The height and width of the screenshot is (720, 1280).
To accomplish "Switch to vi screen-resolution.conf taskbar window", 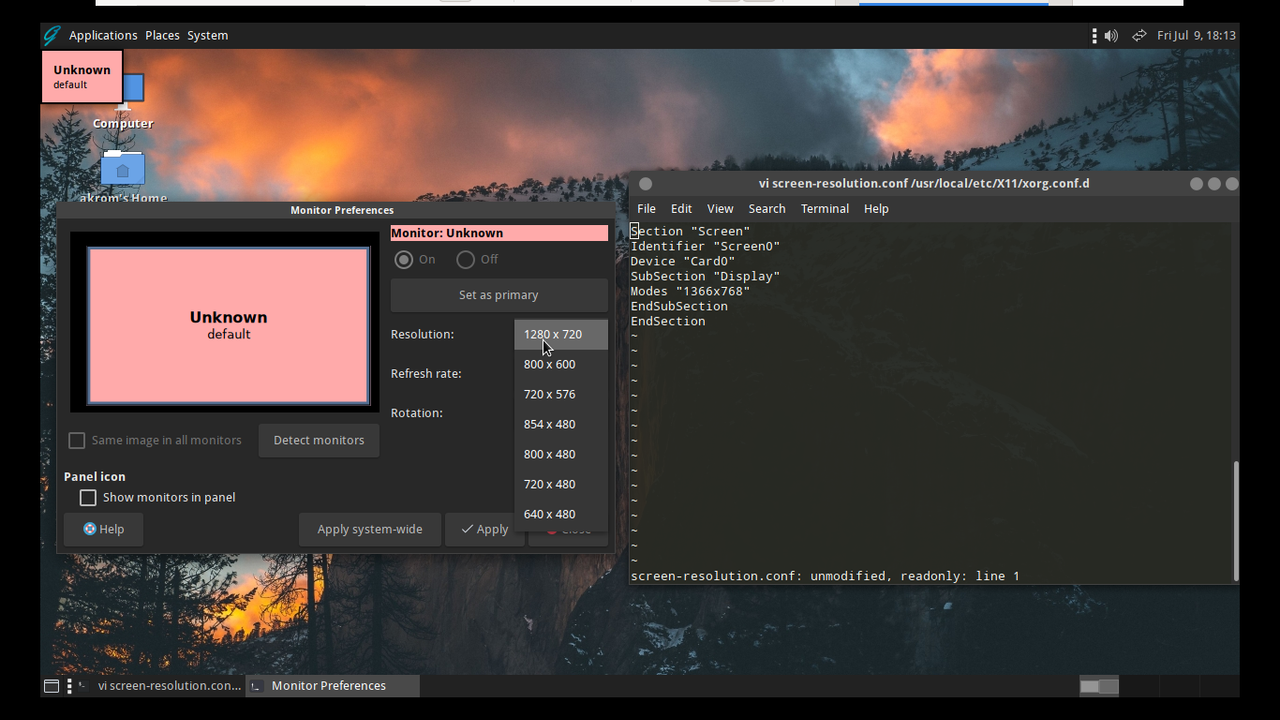I will point(161,686).
